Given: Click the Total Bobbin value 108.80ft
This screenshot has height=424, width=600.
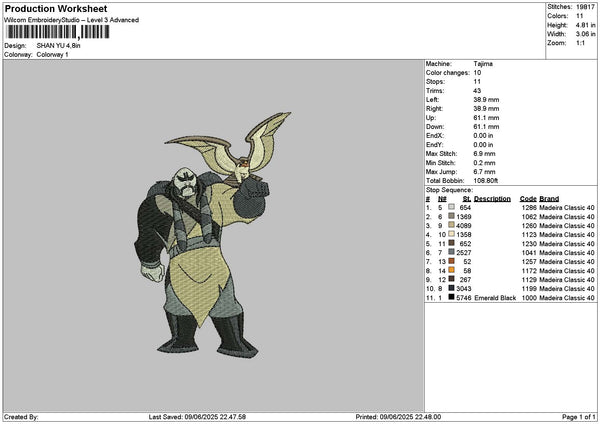Looking at the screenshot, I should click(486, 181).
